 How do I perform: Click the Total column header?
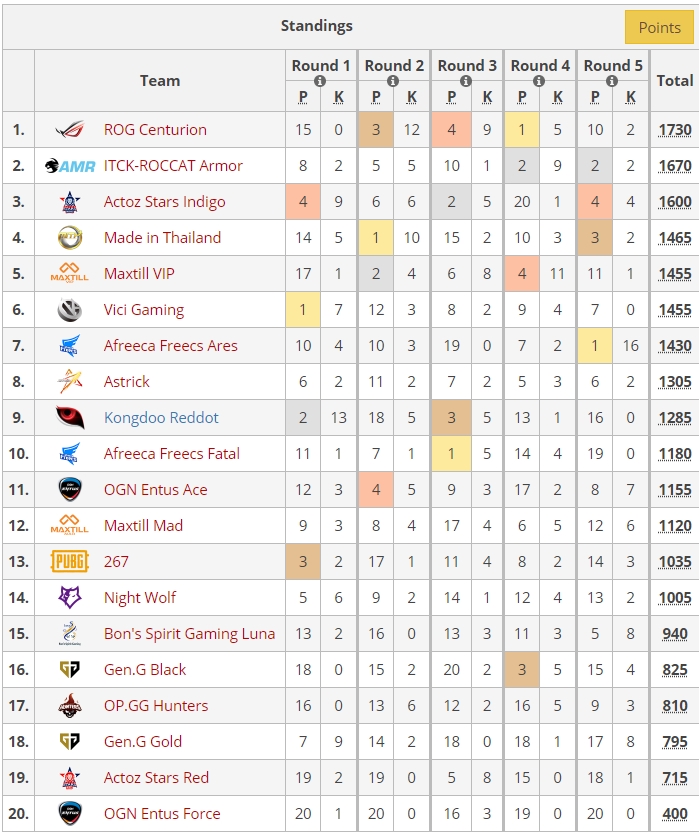[675, 80]
